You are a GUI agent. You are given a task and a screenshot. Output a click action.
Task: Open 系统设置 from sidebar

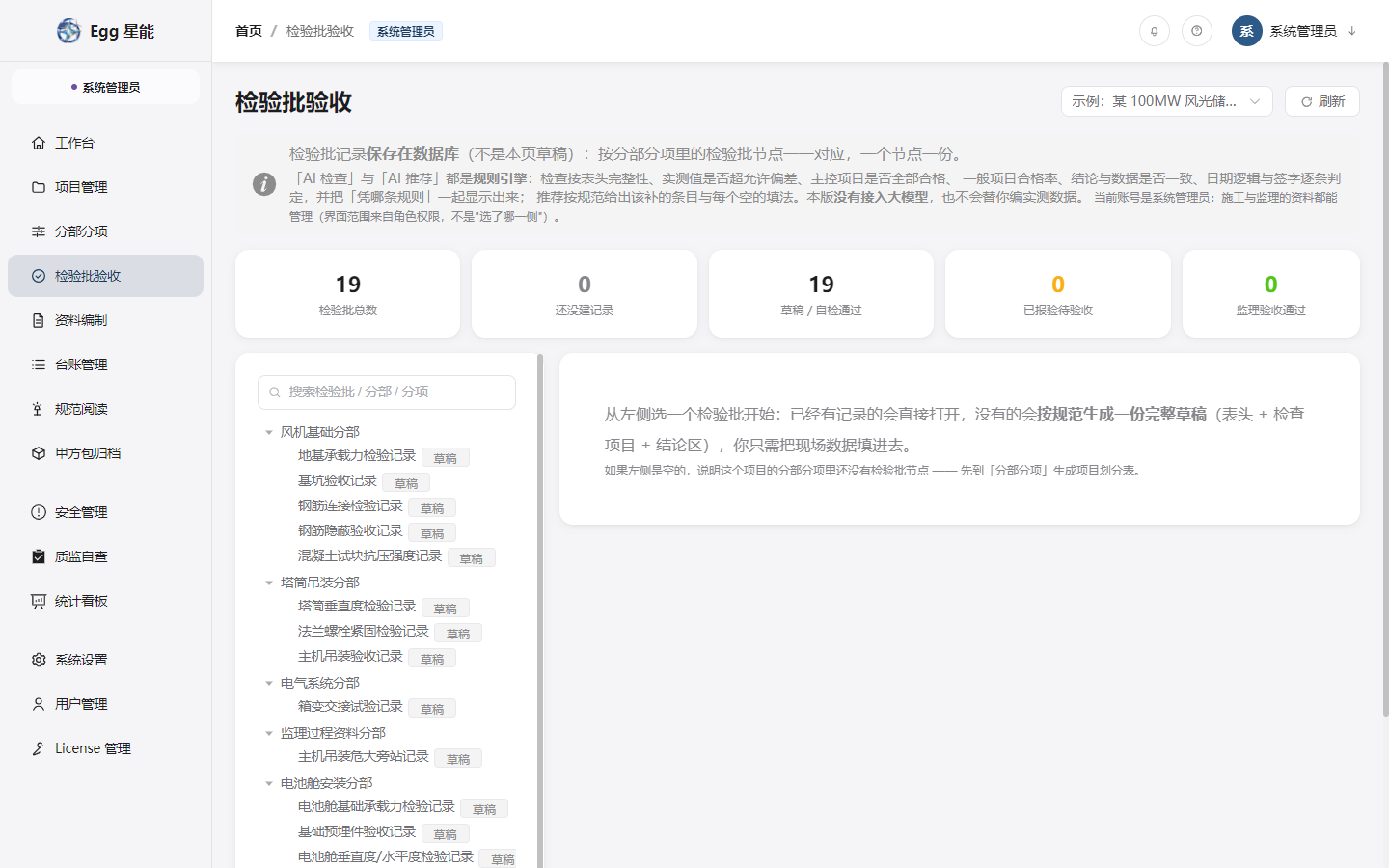point(105,660)
